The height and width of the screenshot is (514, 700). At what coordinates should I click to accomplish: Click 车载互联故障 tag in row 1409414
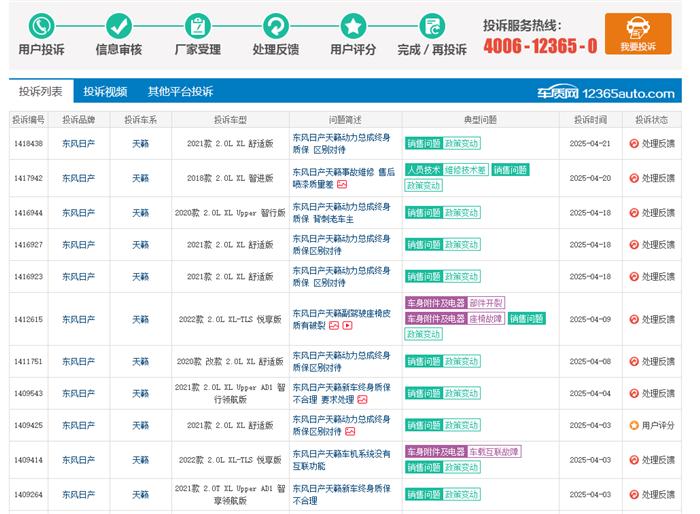pos(494,451)
